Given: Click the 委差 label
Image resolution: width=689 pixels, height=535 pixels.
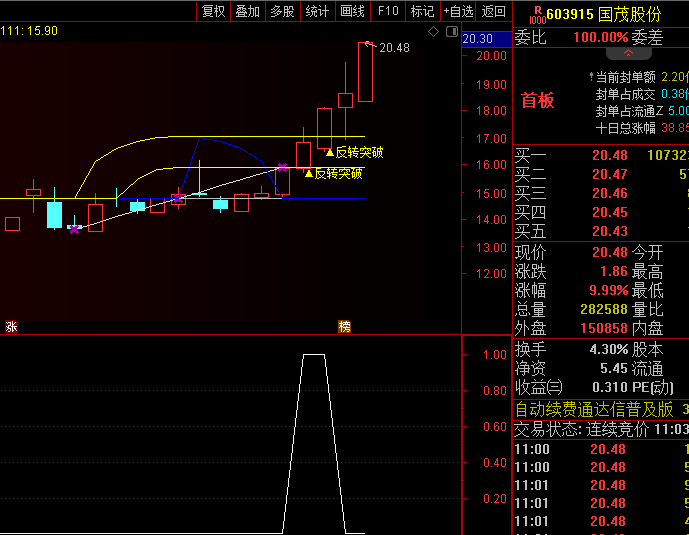Looking at the screenshot, I should pos(647,37).
